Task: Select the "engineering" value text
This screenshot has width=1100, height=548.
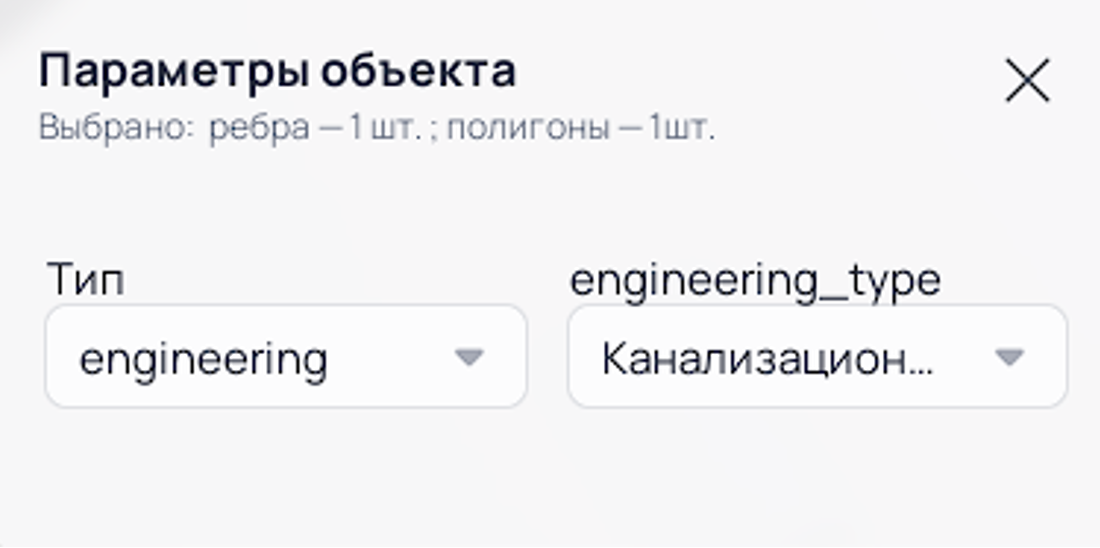Action: (203, 358)
